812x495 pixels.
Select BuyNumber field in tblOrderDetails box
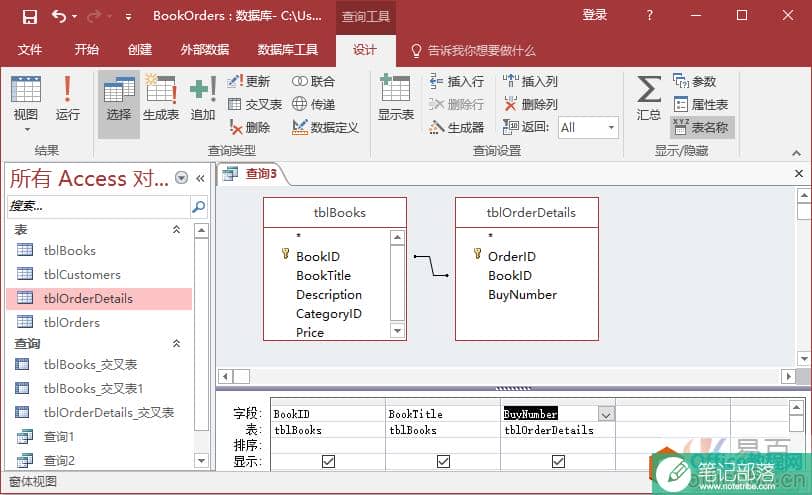(522, 295)
